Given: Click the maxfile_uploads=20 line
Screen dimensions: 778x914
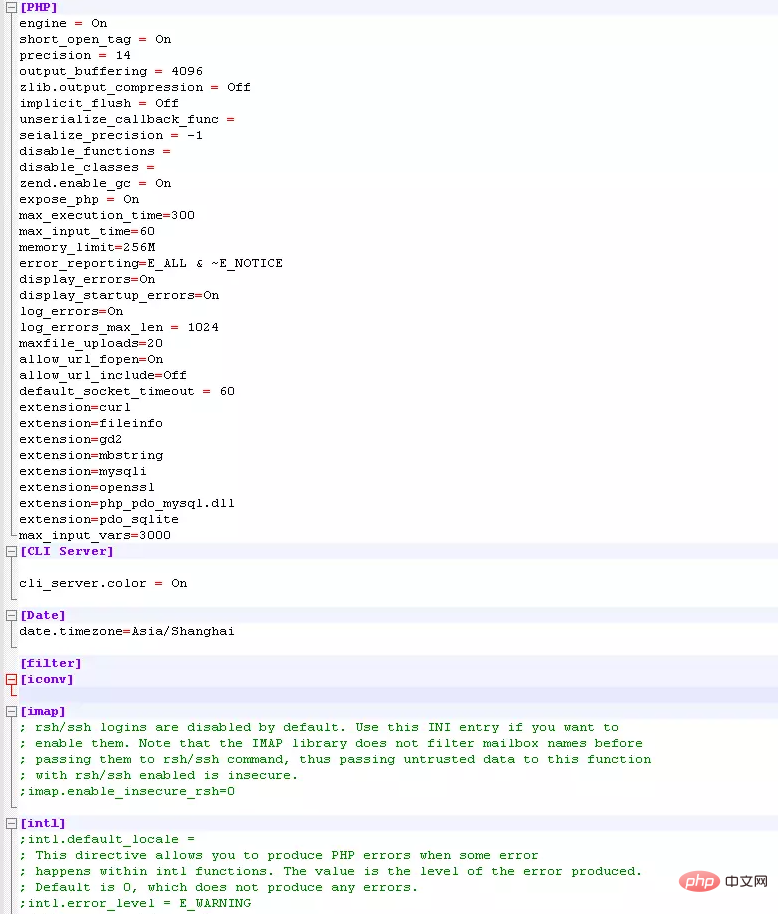Looking at the screenshot, I should tap(91, 343).
